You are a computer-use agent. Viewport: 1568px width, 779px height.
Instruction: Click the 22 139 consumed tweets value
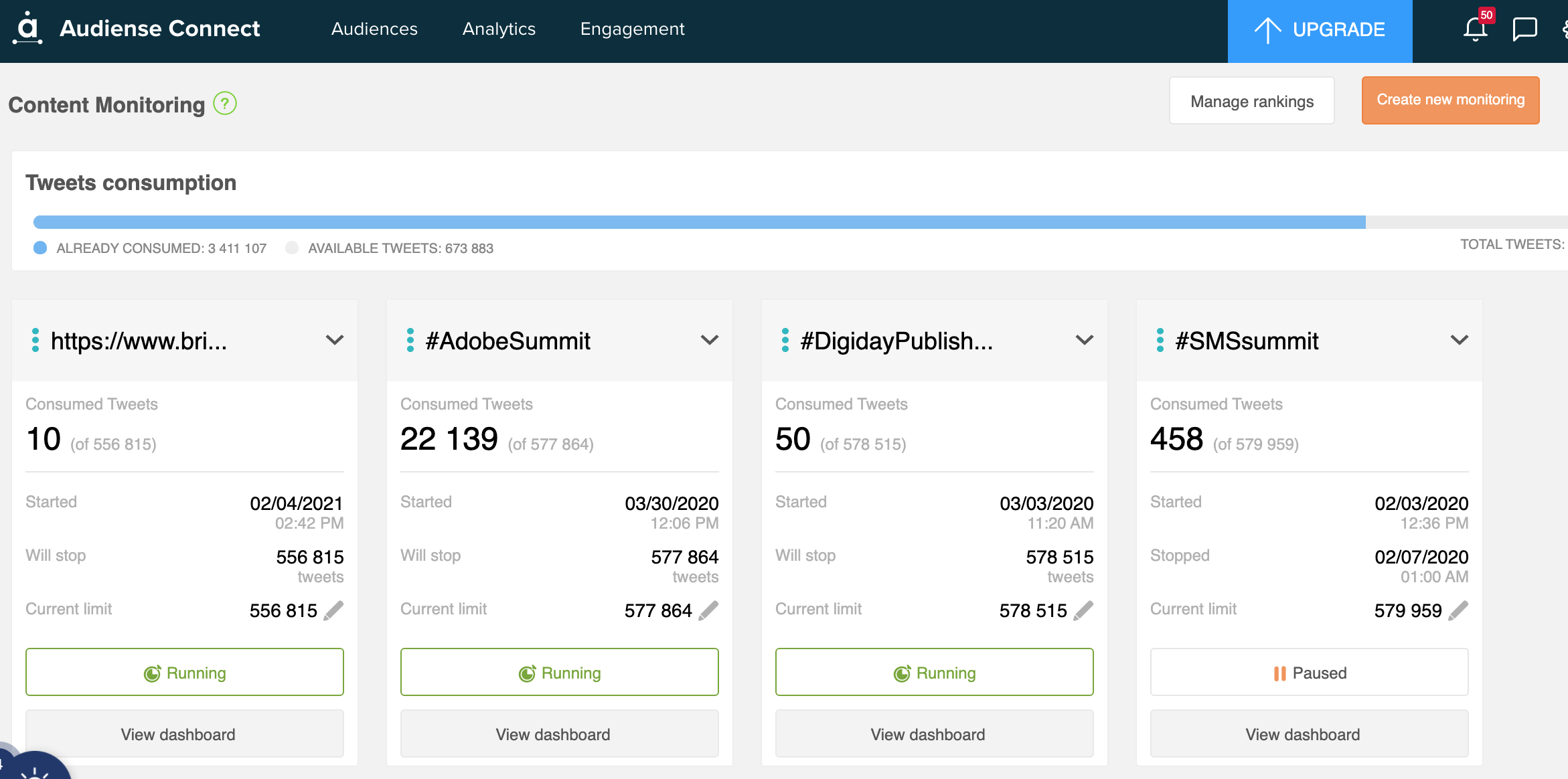point(449,439)
